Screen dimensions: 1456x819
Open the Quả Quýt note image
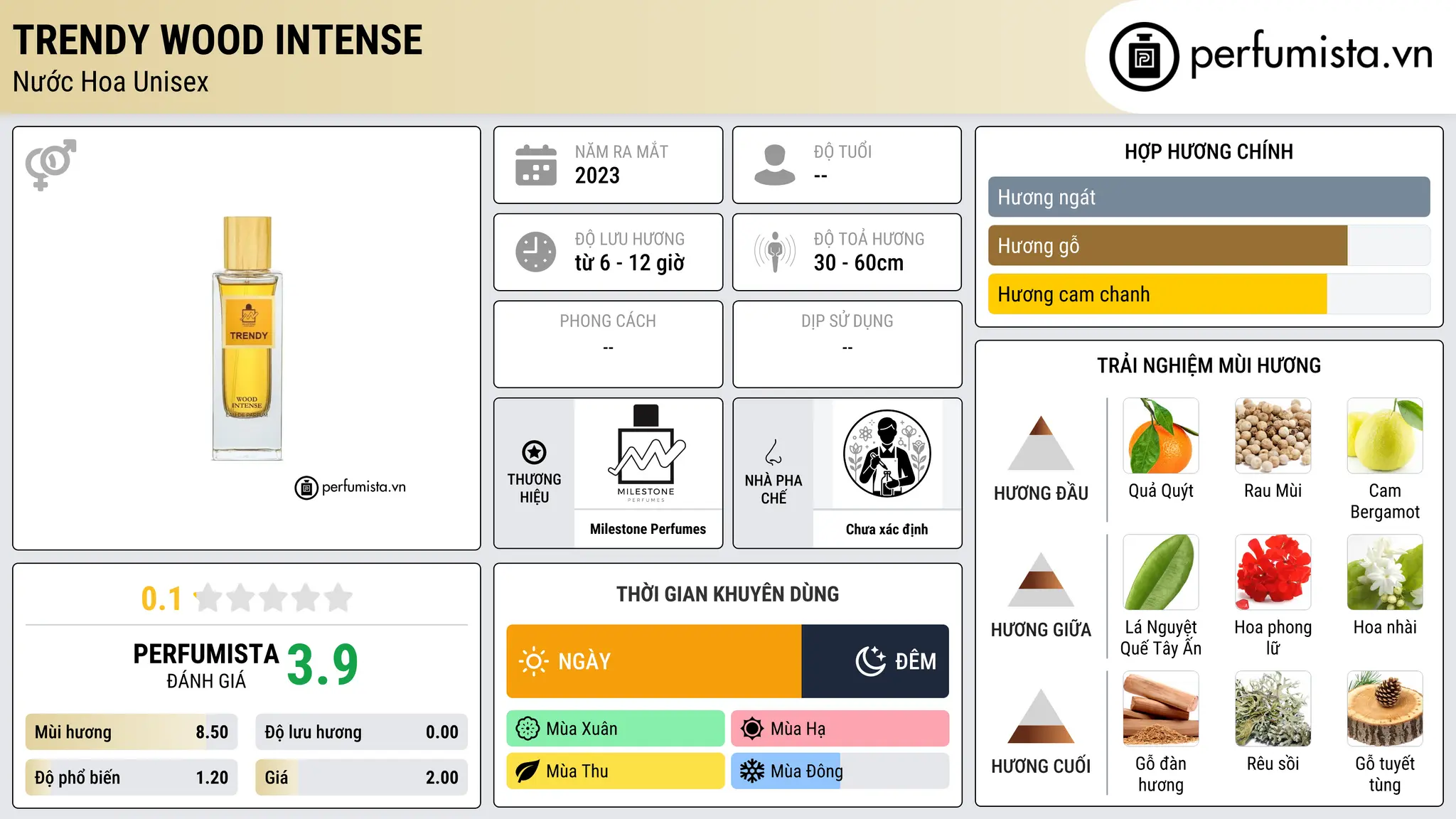click(x=1161, y=436)
